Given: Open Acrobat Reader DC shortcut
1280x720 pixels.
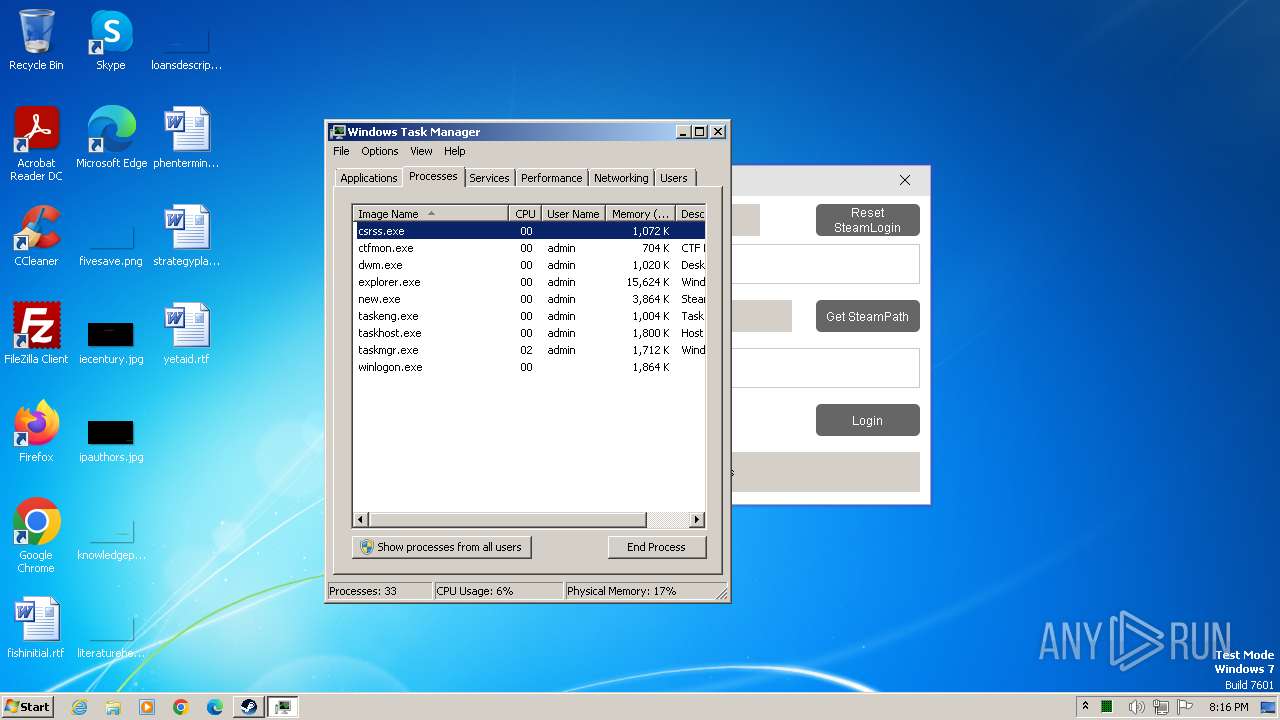Looking at the screenshot, I should click(x=36, y=144).
